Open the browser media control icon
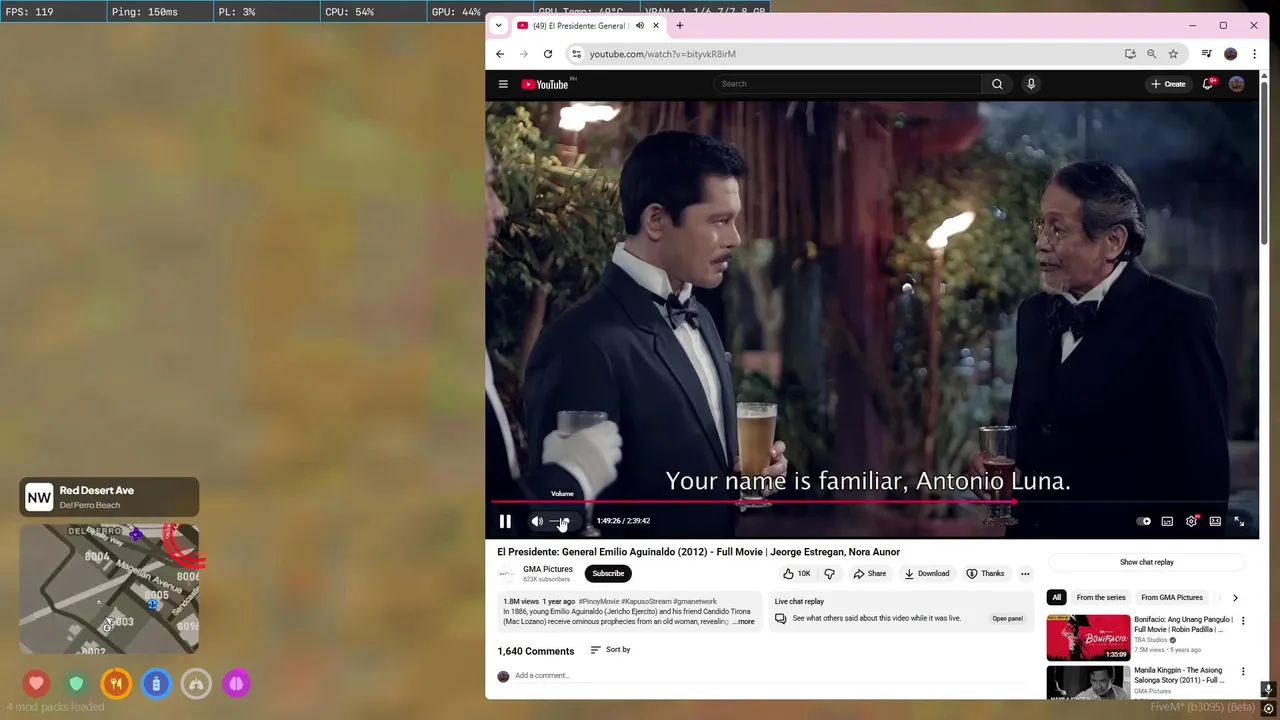Screen dimensions: 1280x720 click(1207, 54)
